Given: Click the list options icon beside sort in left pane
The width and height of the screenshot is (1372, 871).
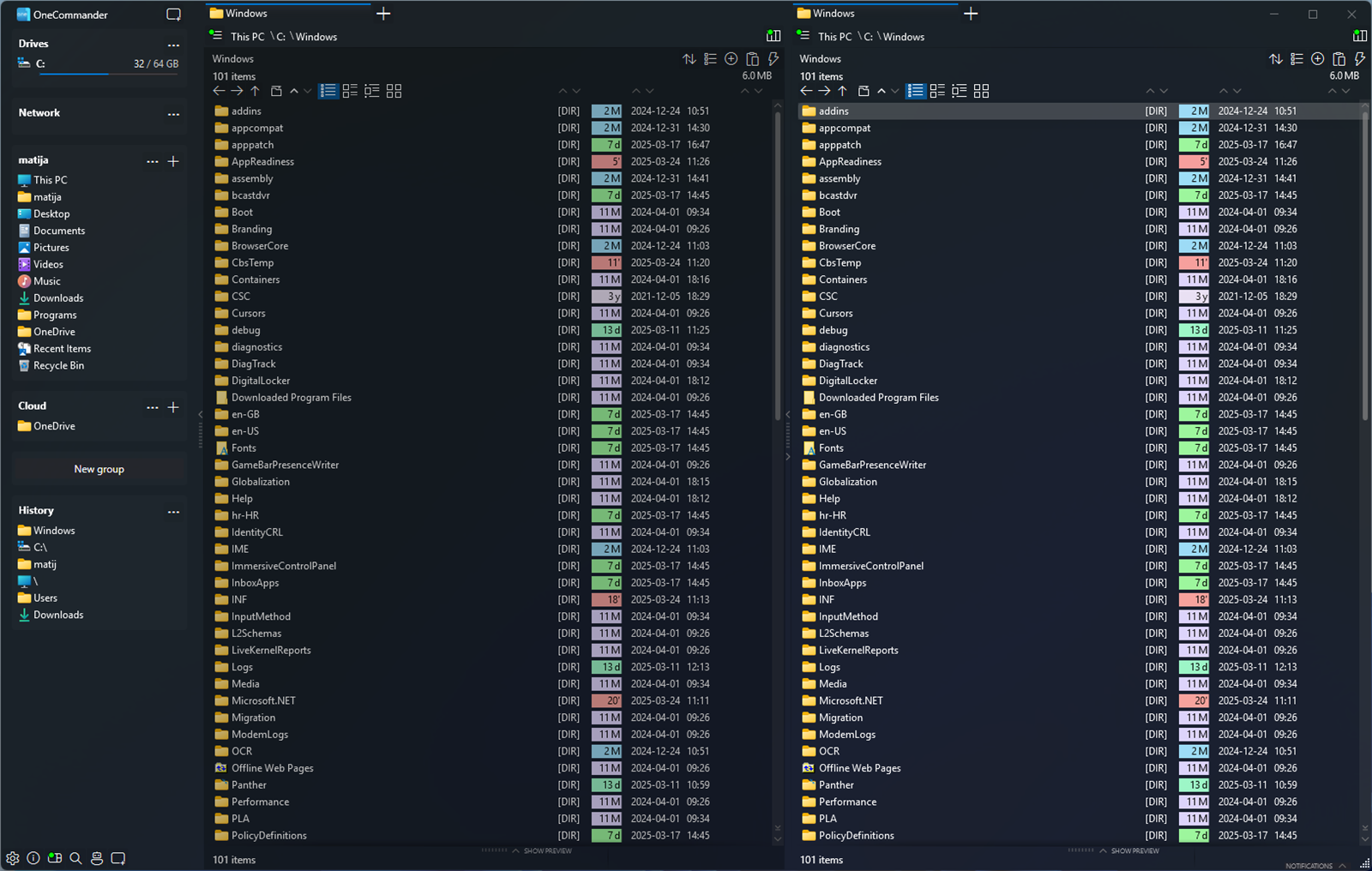Looking at the screenshot, I should tap(710, 59).
